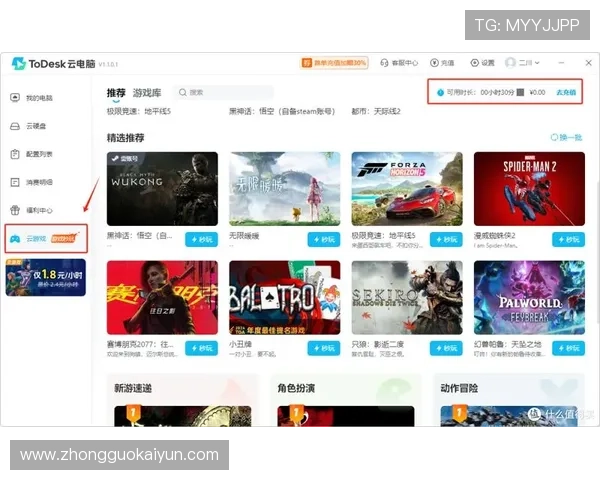
Task: Open the Forza Horizon 5 thumbnail
Action: (x=407, y=189)
